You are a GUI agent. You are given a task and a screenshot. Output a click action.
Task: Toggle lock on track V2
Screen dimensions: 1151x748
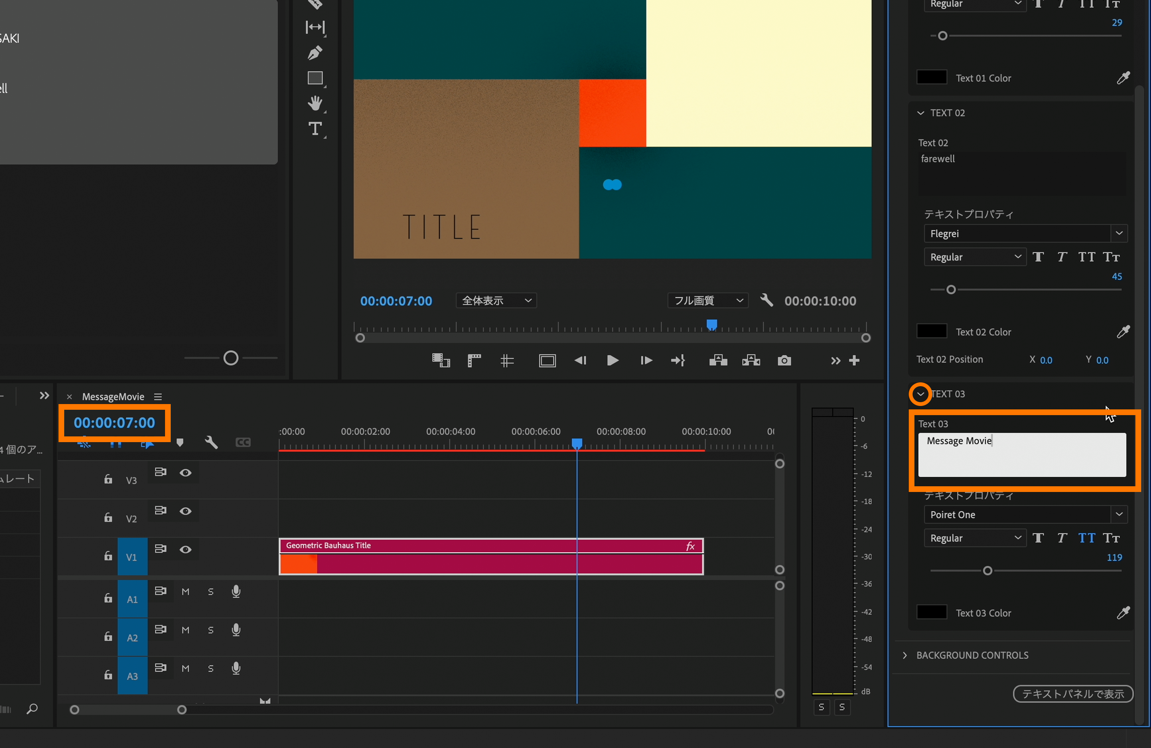pos(108,518)
